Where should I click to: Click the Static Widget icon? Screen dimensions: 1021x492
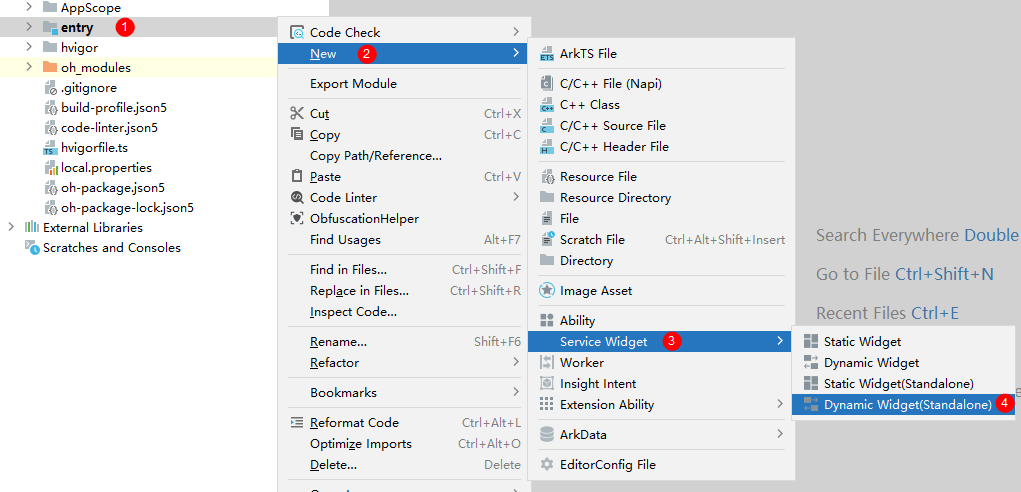tap(810, 342)
